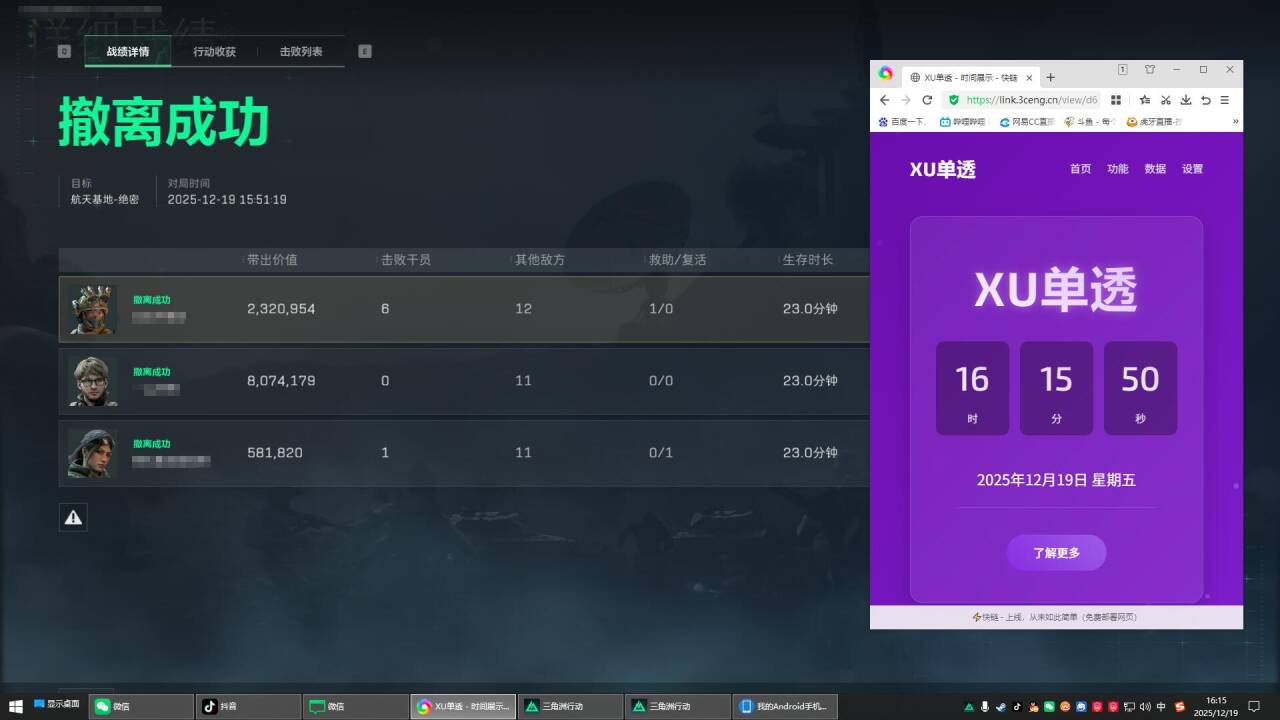Open browser downloads via the download arrow icon
This screenshot has width=1280, height=720.
tap(1186, 100)
